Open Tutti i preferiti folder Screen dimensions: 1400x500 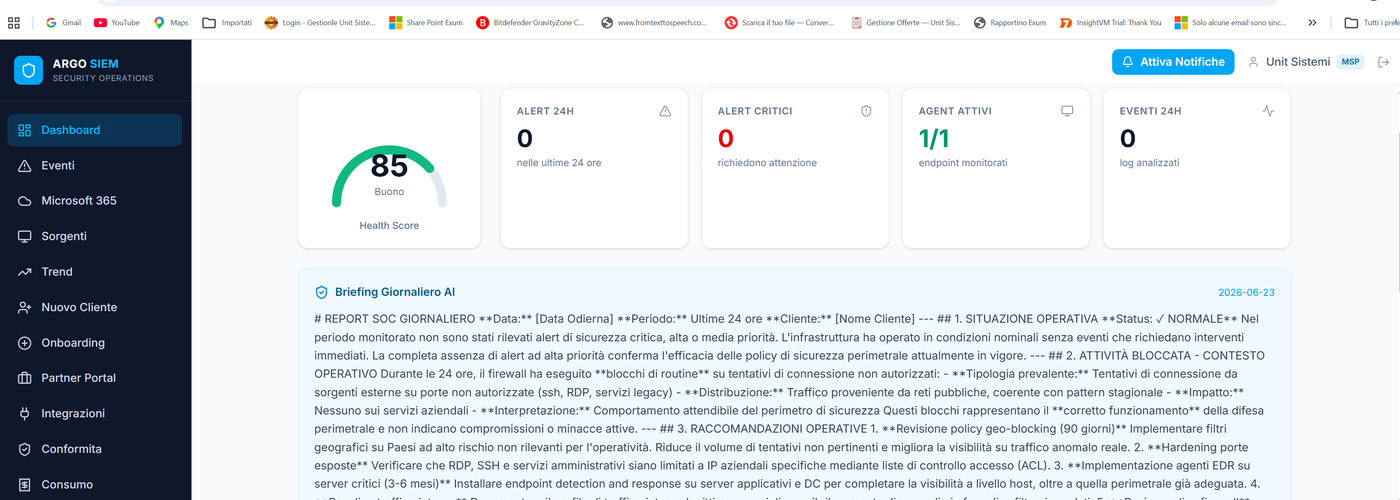click(x=1372, y=22)
